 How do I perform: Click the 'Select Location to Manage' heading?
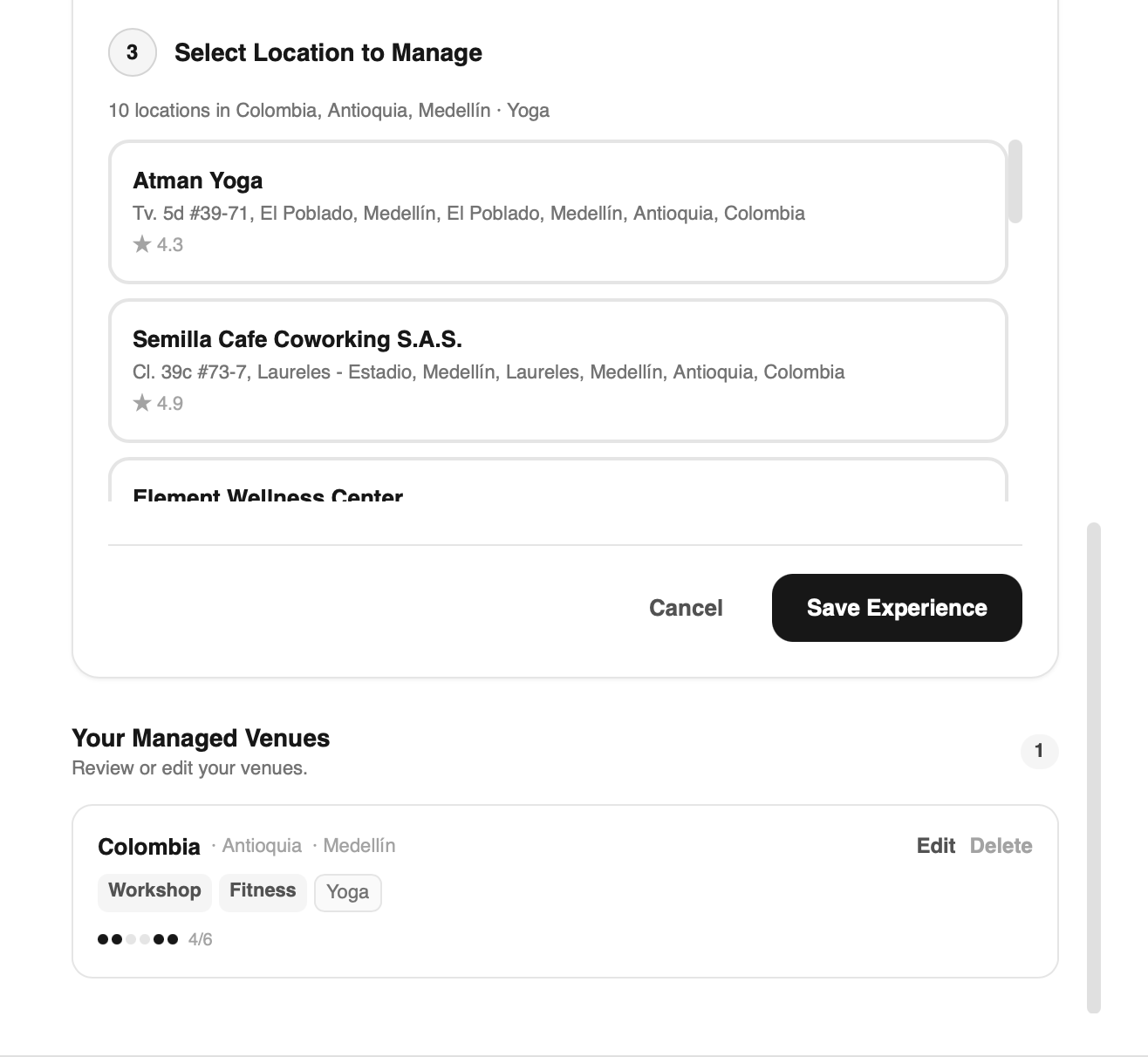[x=328, y=53]
